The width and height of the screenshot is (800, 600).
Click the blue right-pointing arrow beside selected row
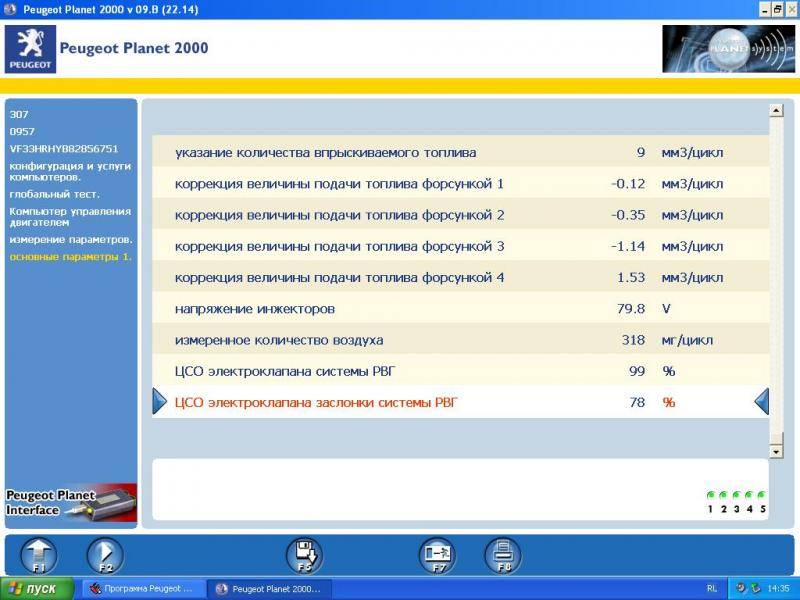[x=160, y=402]
